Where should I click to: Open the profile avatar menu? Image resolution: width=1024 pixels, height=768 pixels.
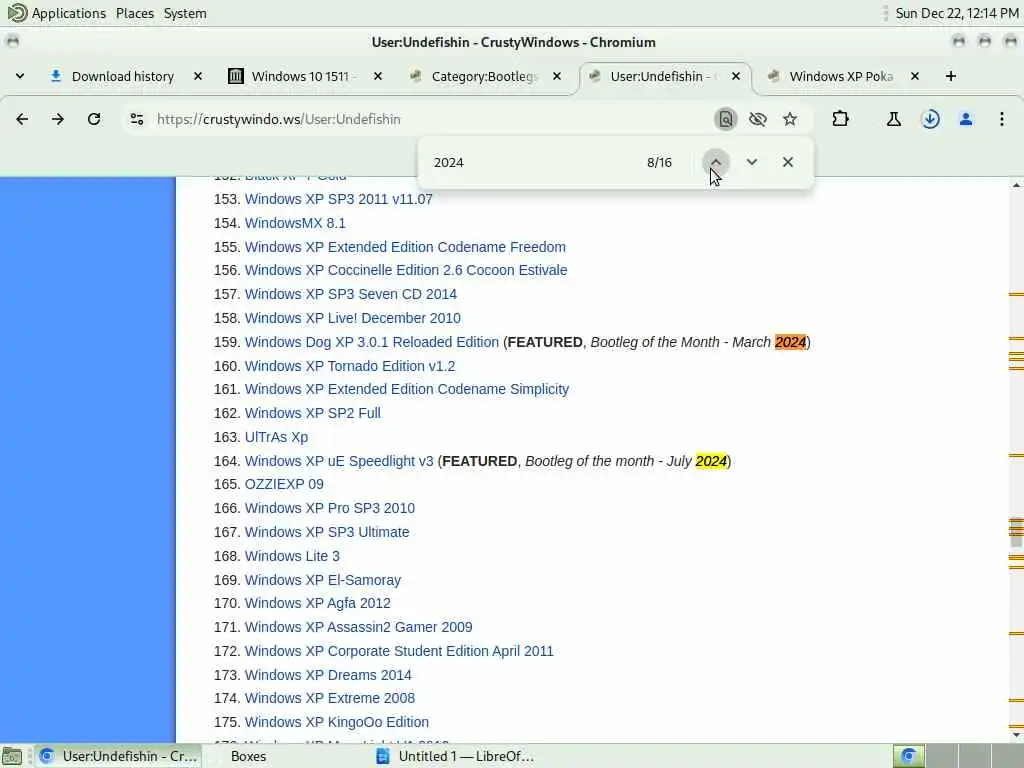(966, 120)
